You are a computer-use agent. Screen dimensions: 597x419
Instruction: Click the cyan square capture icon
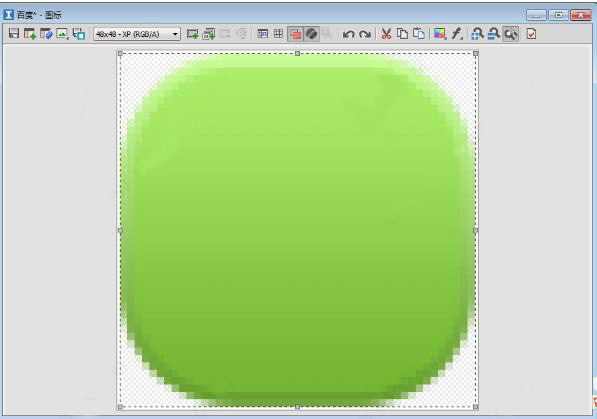(x=78, y=34)
